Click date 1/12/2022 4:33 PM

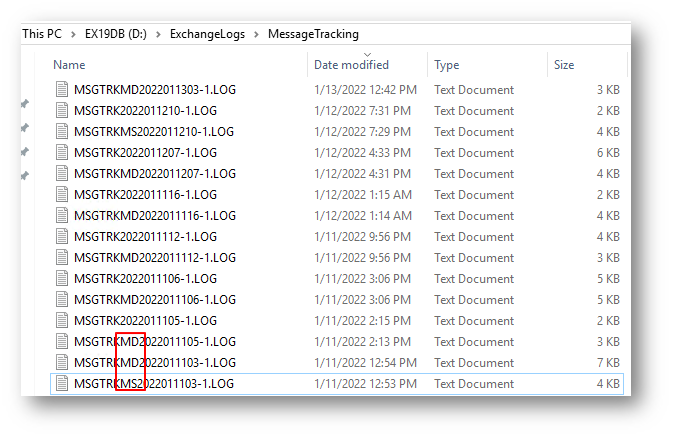coord(362,153)
